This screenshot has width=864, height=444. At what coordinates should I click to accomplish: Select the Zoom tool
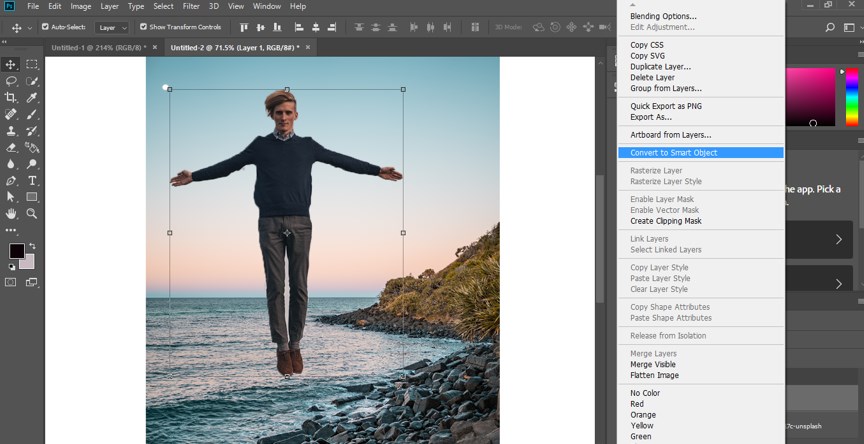[32, 213]
